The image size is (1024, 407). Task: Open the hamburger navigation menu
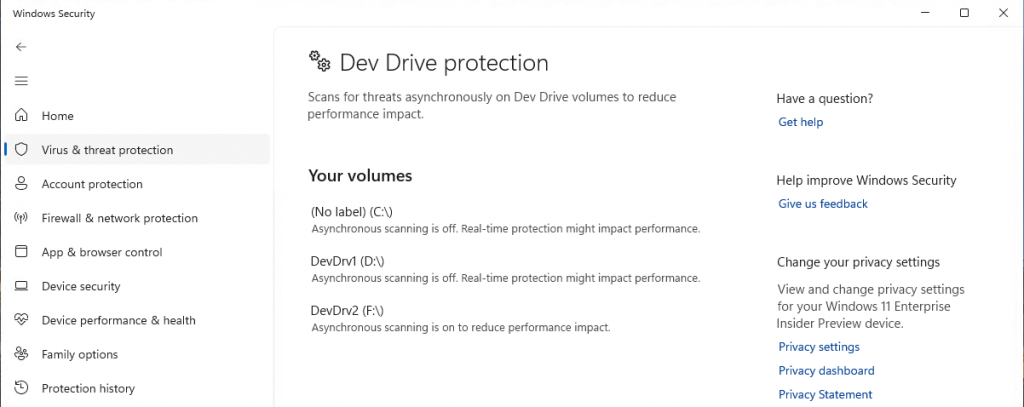coord(21,81)
